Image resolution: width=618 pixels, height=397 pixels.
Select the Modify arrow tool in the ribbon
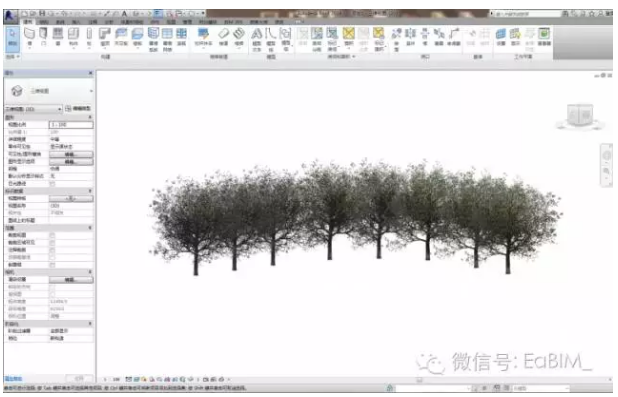12,38
